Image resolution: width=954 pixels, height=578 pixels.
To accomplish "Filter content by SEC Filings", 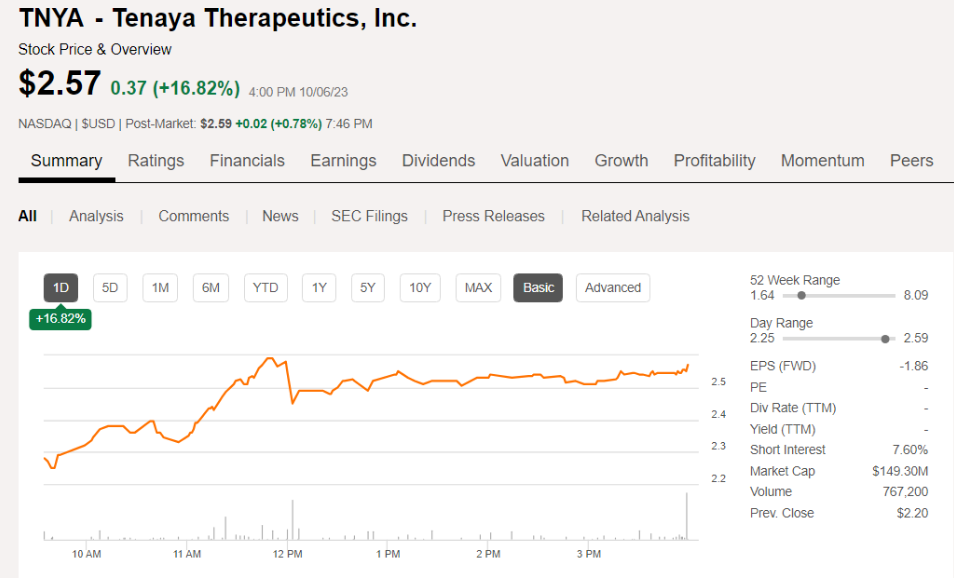I will click(x=370, y=216).
